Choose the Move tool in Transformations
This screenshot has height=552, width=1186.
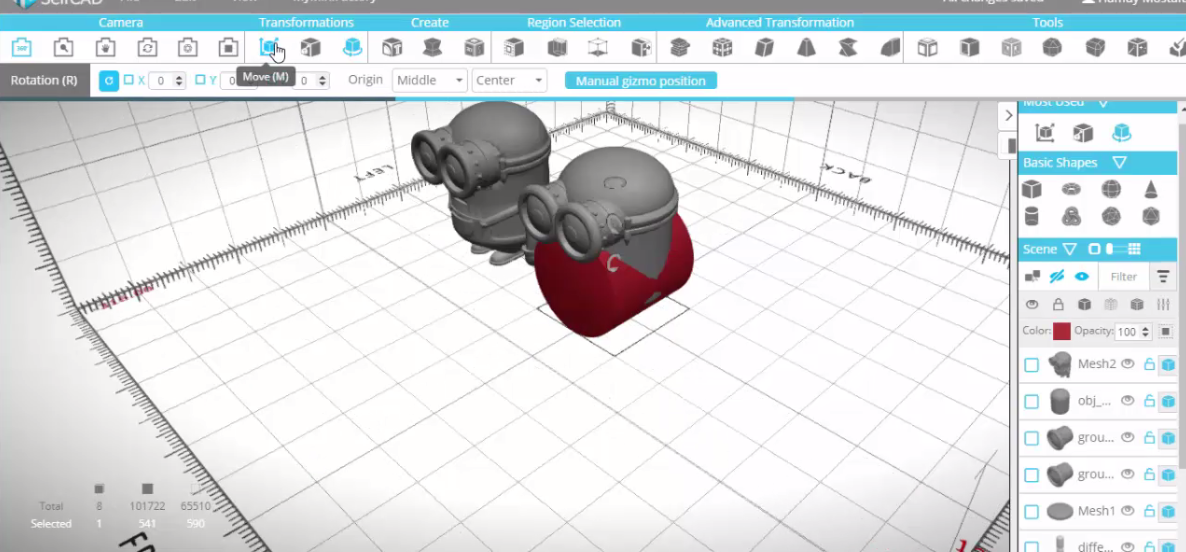tap(269, 48)
